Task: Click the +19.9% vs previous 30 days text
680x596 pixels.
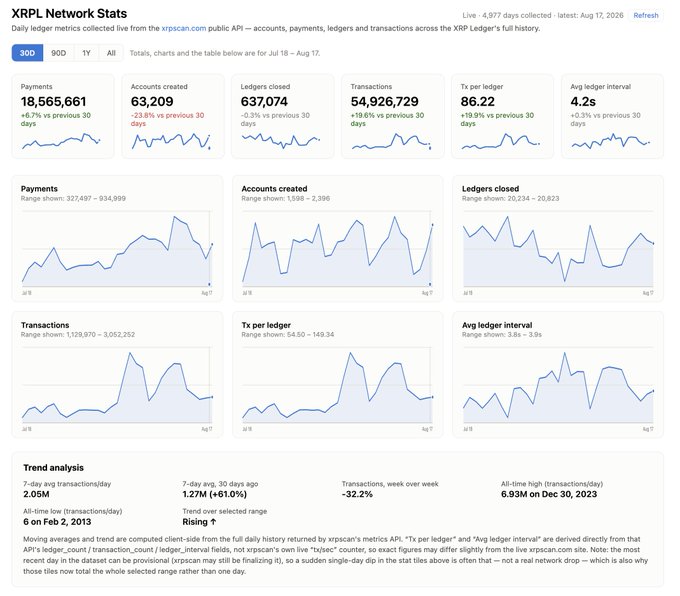Action: (x=497, y=119)
